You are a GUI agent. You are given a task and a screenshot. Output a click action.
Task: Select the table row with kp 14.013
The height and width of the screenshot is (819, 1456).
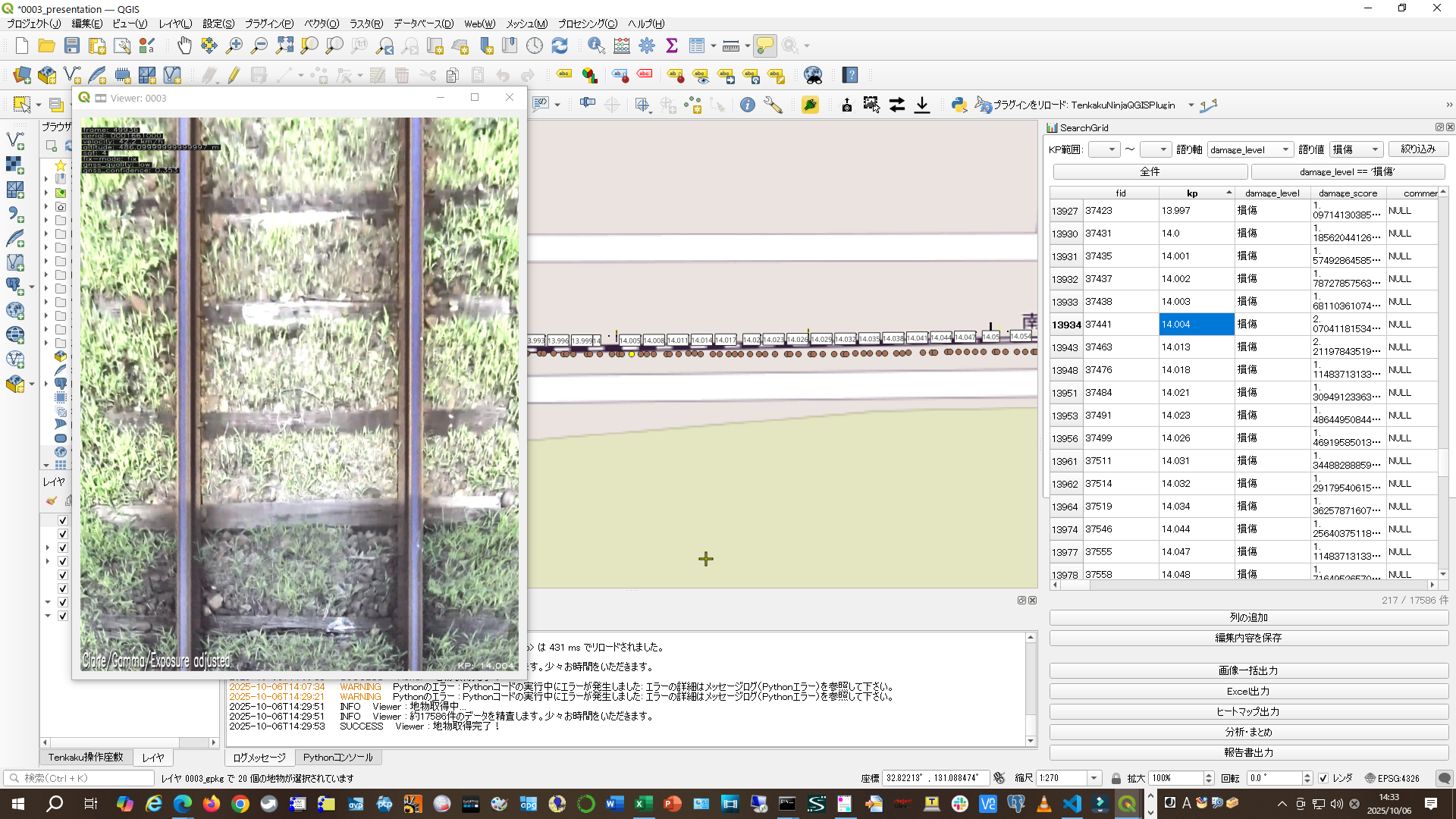[x=1176, y=347]
